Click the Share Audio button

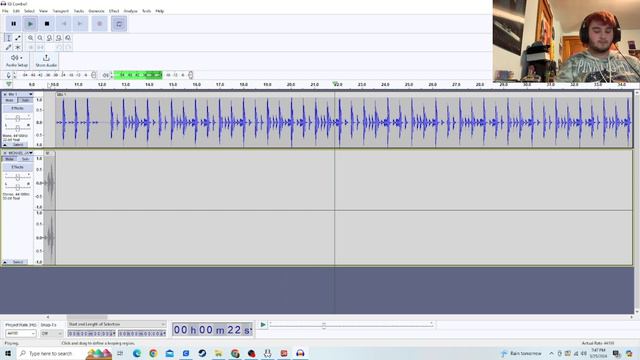[46, 60]
